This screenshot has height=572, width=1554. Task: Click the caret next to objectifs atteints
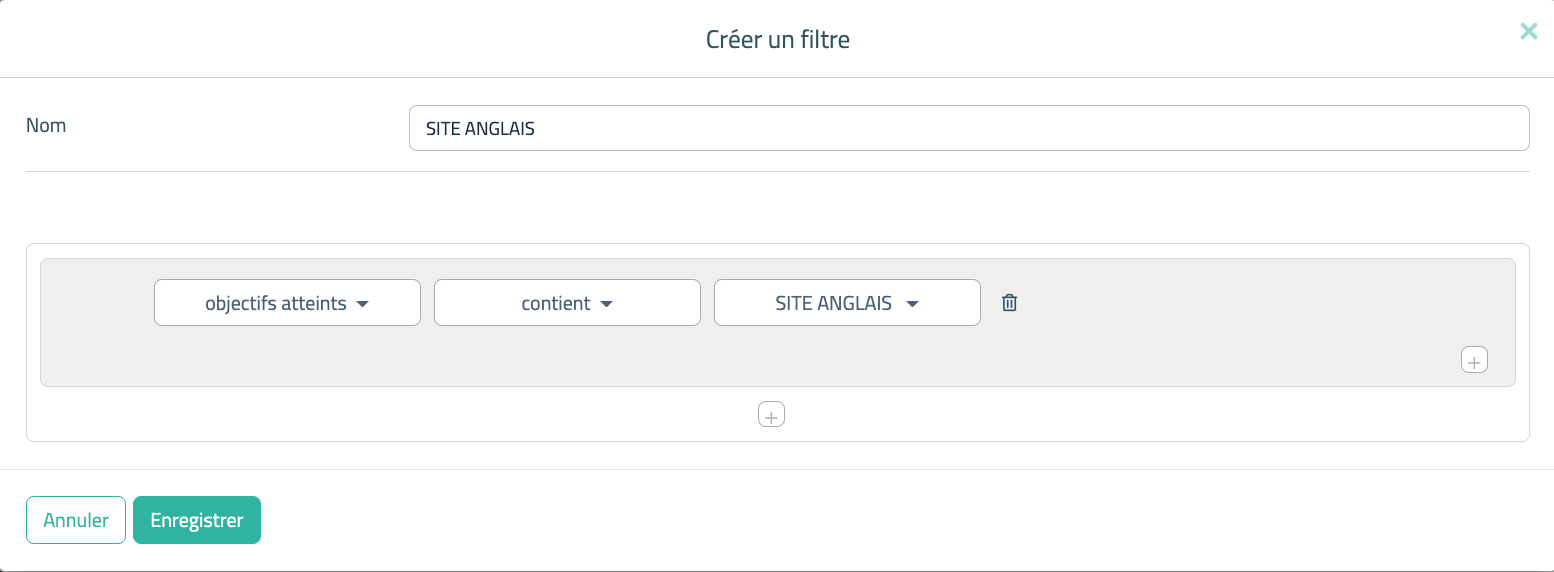point(363,304)
